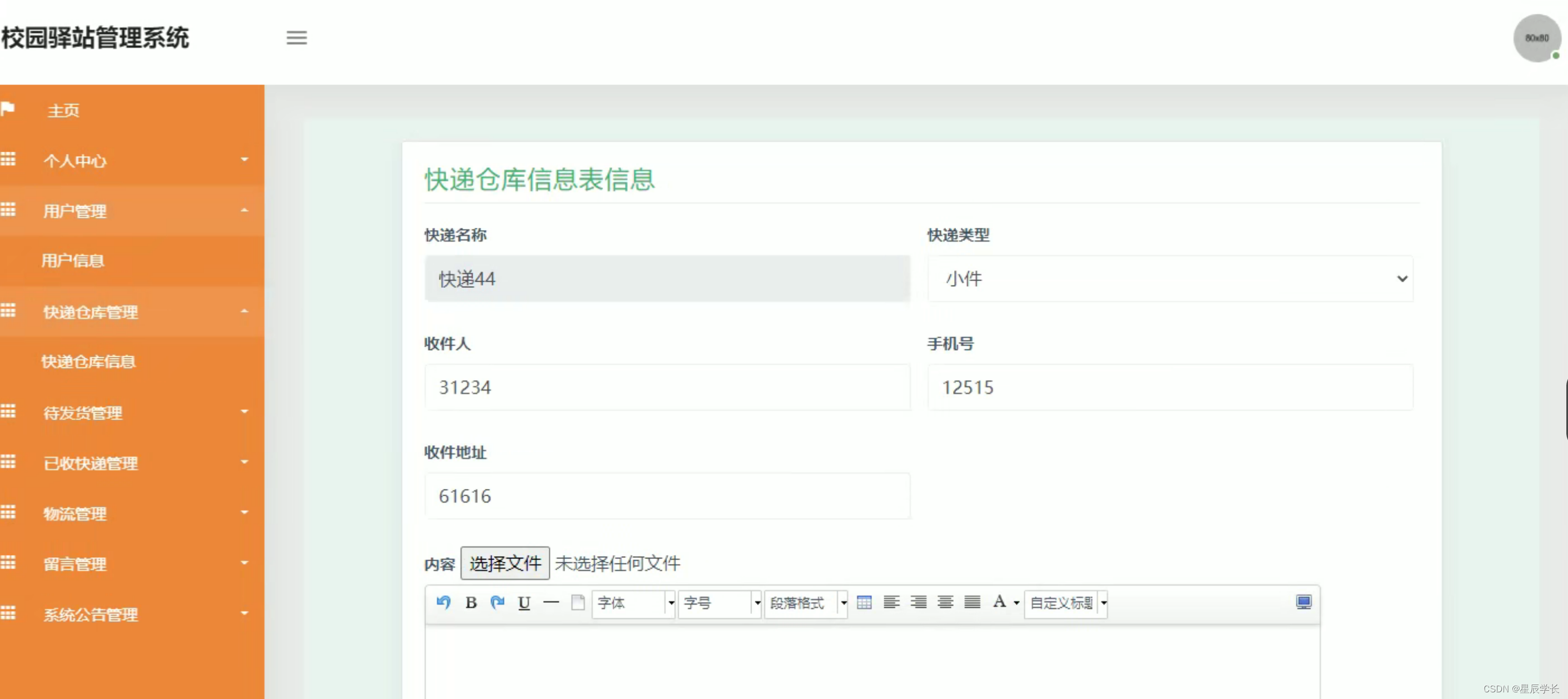Go to 主页 from the sidebar

click(63, 110)
